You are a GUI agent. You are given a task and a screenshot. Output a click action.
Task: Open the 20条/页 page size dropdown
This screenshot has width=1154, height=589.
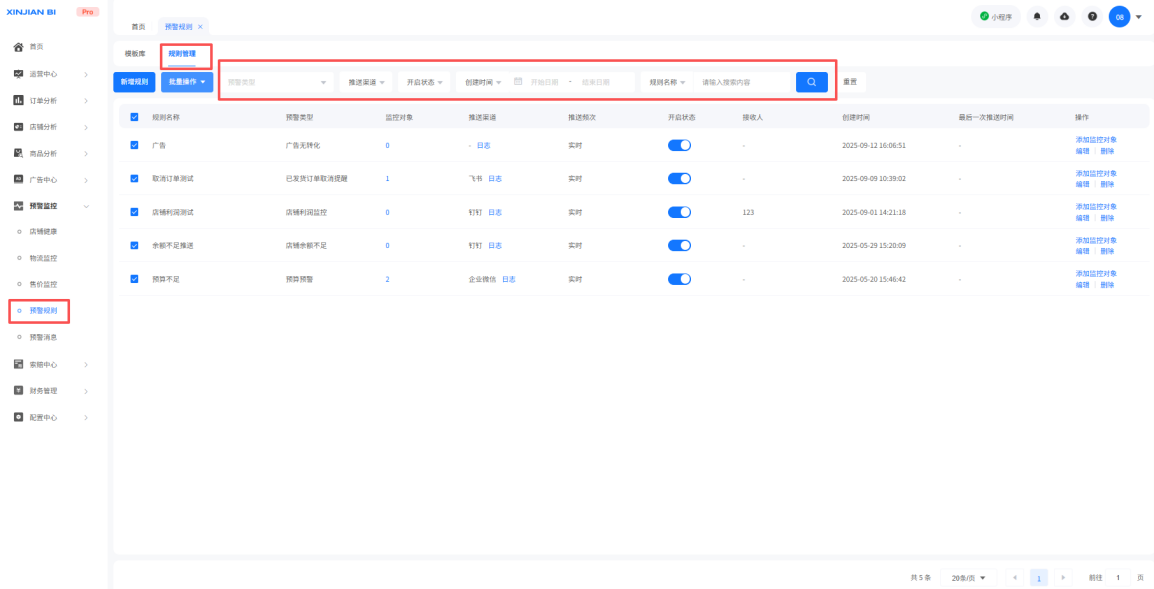[x=969, y=577]
